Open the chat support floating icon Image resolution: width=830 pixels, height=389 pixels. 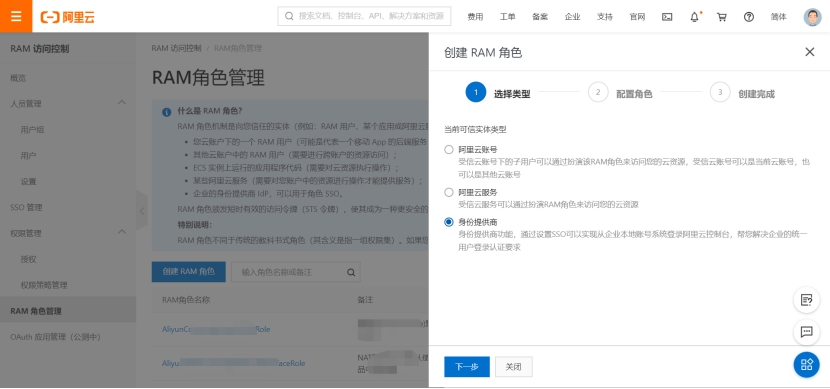[806, 332]
